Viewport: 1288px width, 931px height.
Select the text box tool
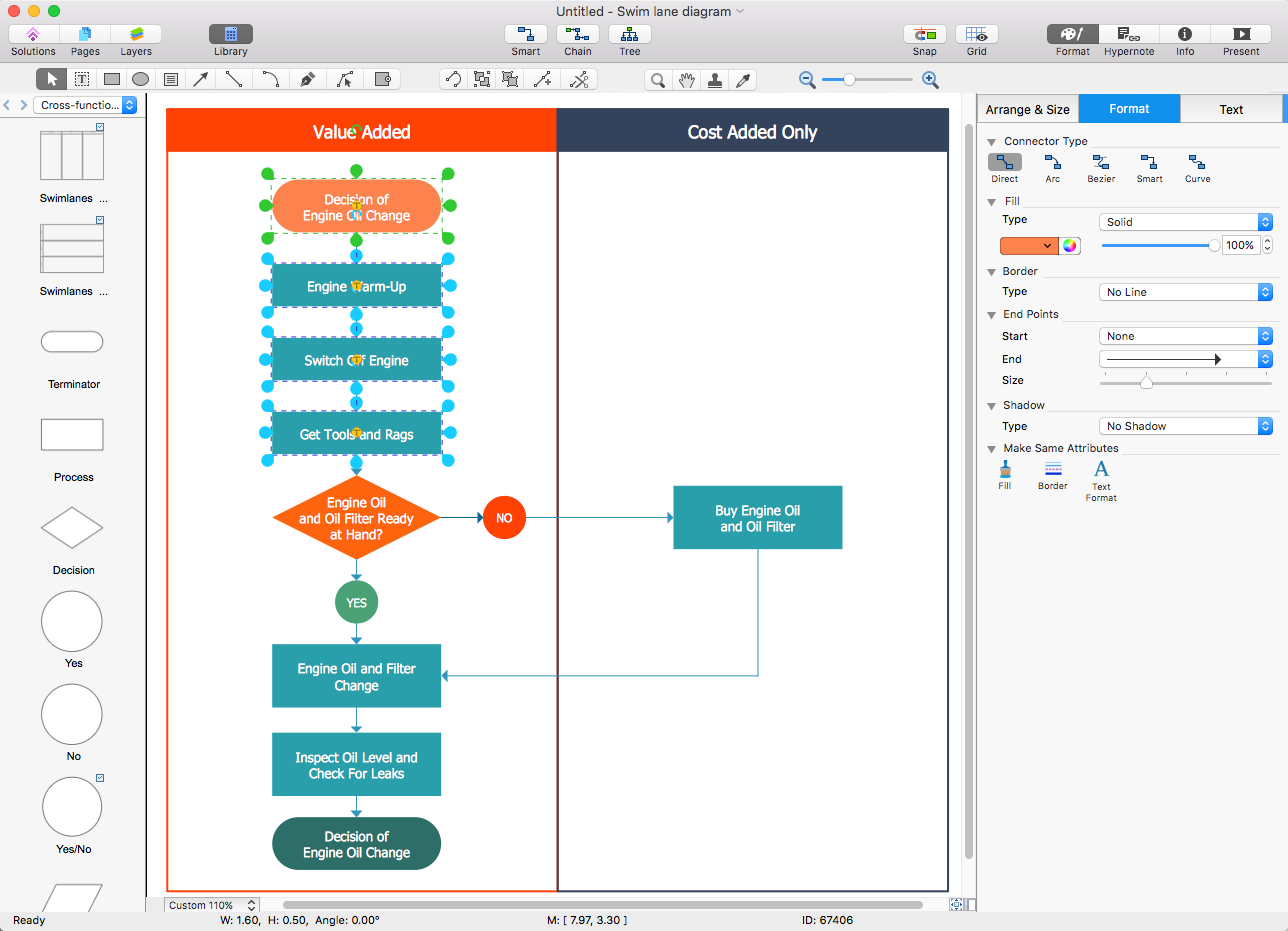[x=82, y=79]
